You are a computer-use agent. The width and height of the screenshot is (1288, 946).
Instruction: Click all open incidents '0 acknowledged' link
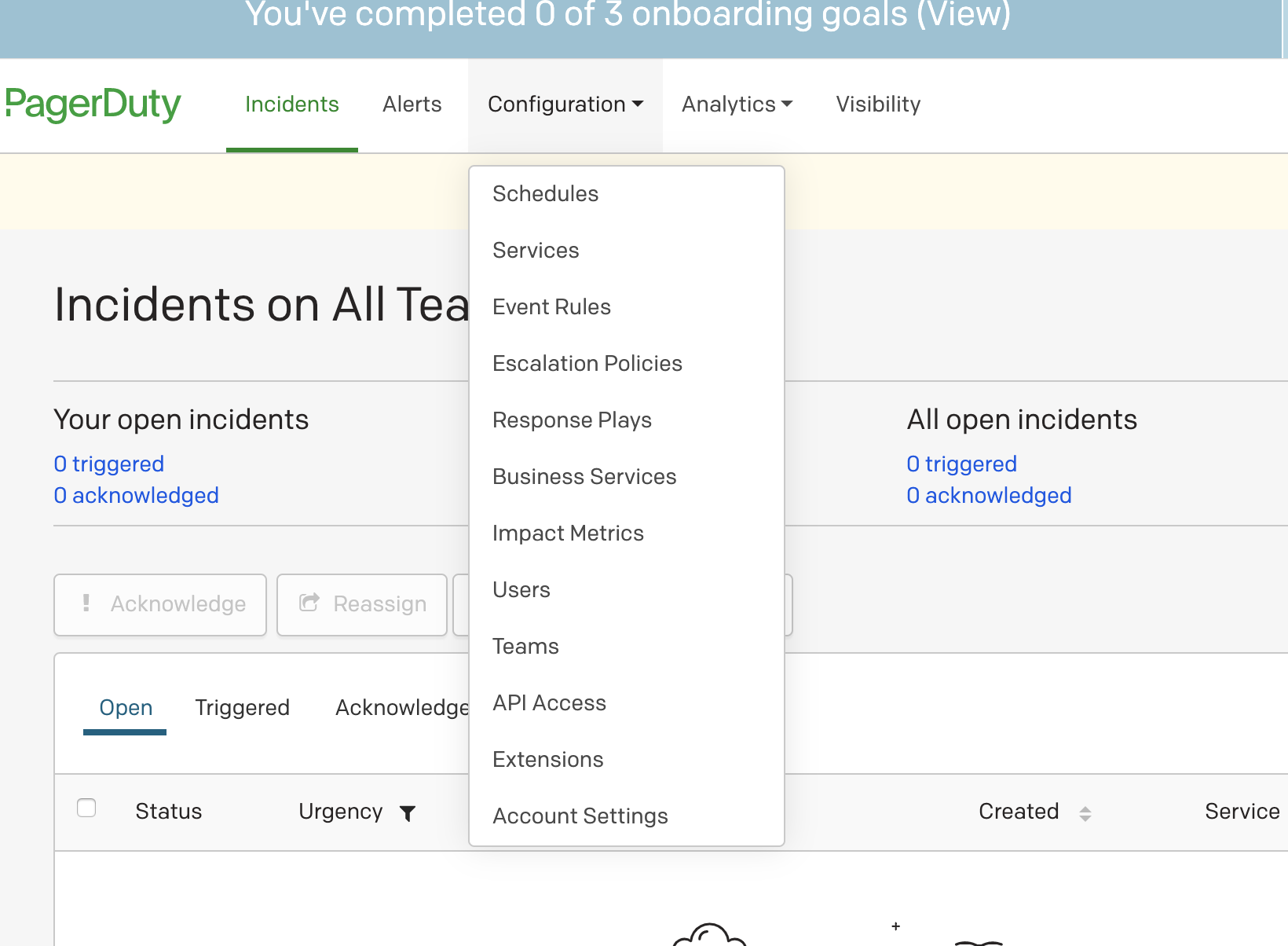989,496
